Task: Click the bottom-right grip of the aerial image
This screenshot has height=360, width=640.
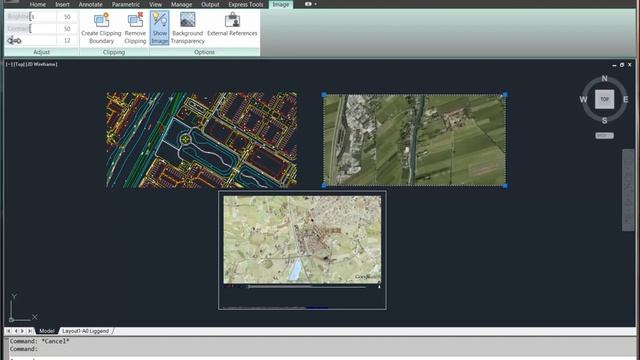Action: (x=505, y=186)
